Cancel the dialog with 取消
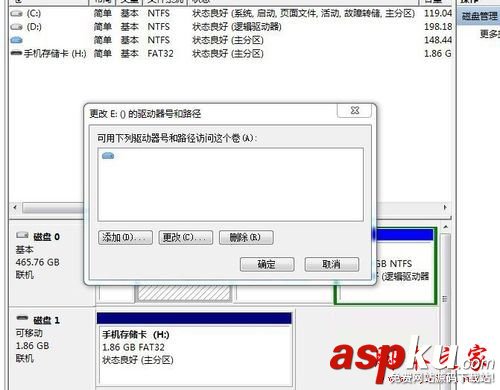Screen dimensions: 500x390 pos(332,265)
